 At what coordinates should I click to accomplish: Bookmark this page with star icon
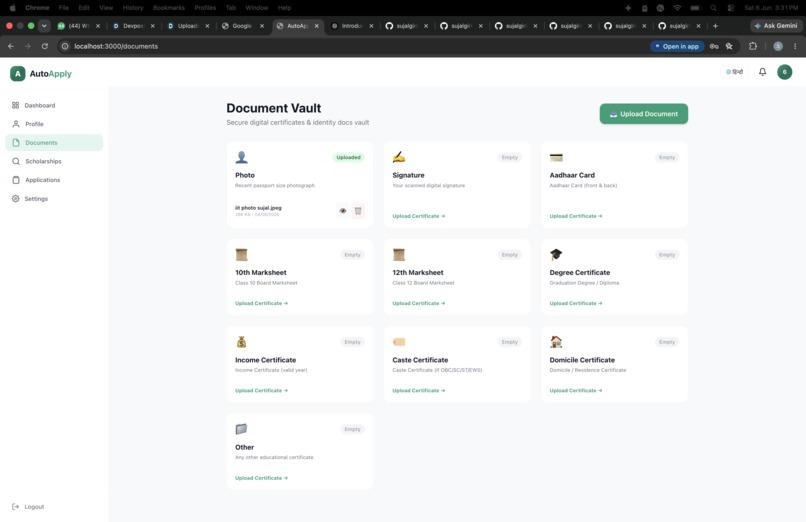coord(729,46)
